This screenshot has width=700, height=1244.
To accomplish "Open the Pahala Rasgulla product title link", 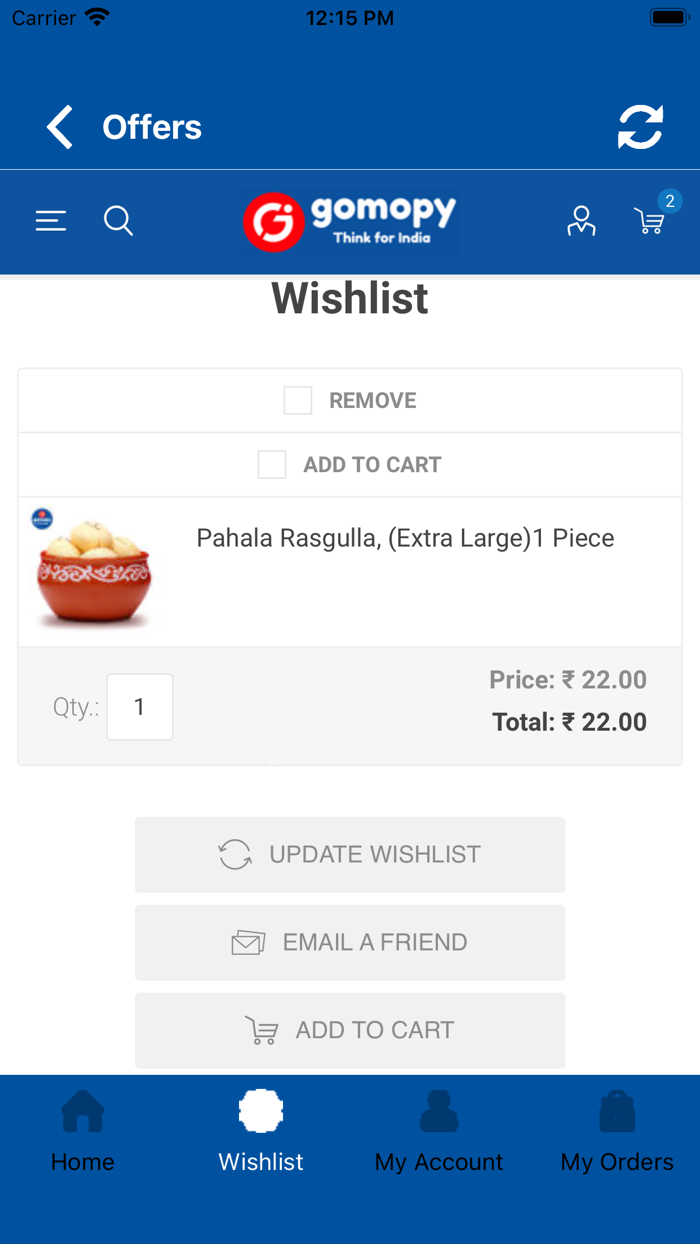I will pos(405,538).
